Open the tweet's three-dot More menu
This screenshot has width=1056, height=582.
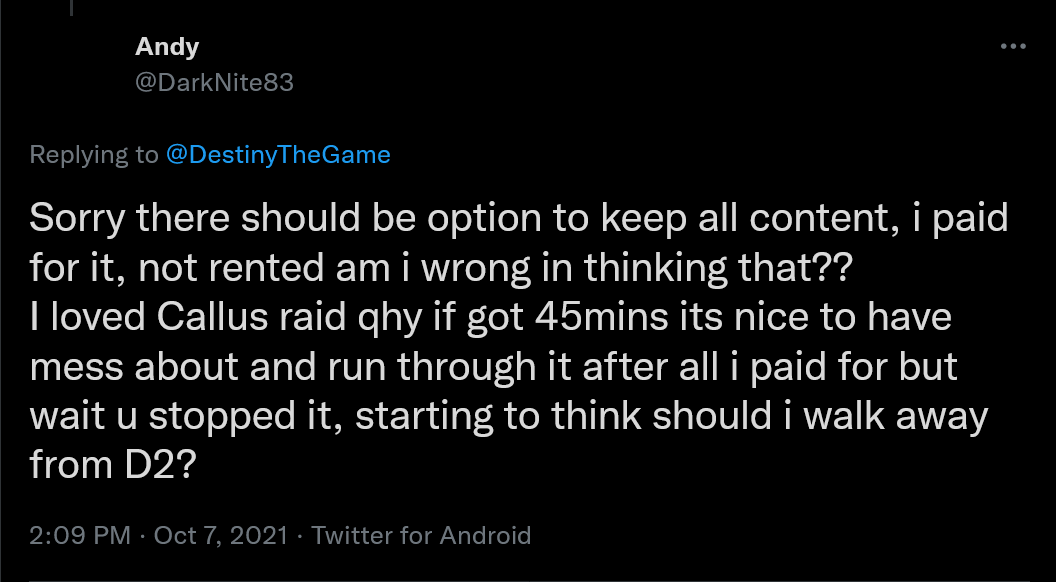tap(1013, 46)
